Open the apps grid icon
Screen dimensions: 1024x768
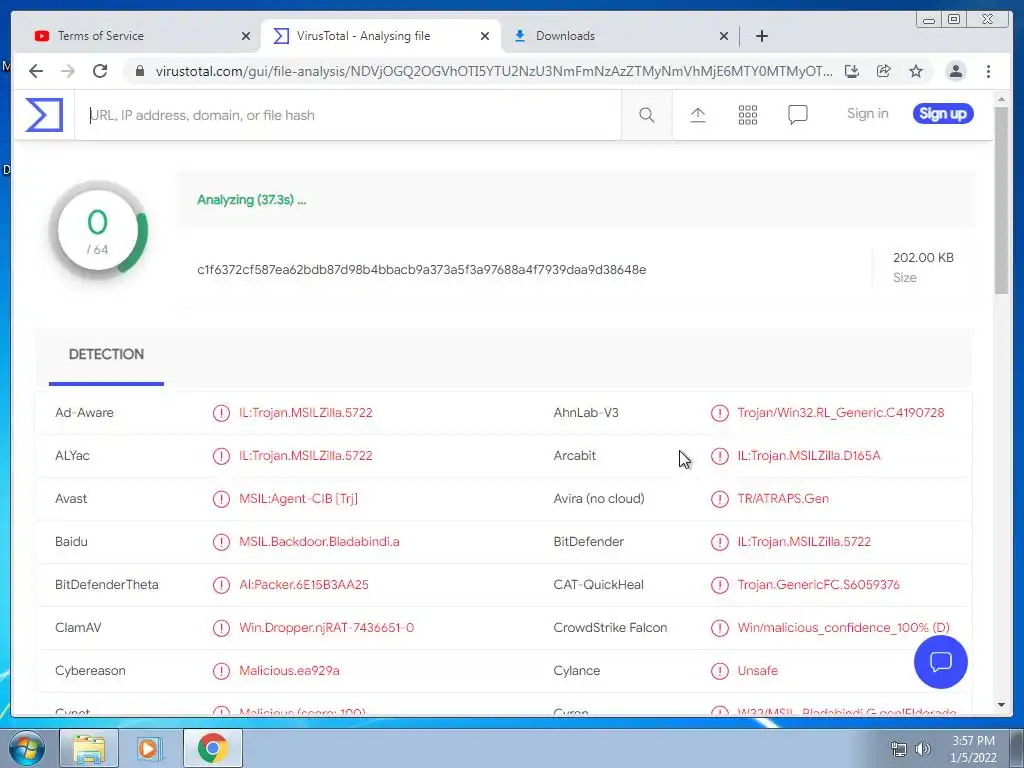(x=748, y=115)
